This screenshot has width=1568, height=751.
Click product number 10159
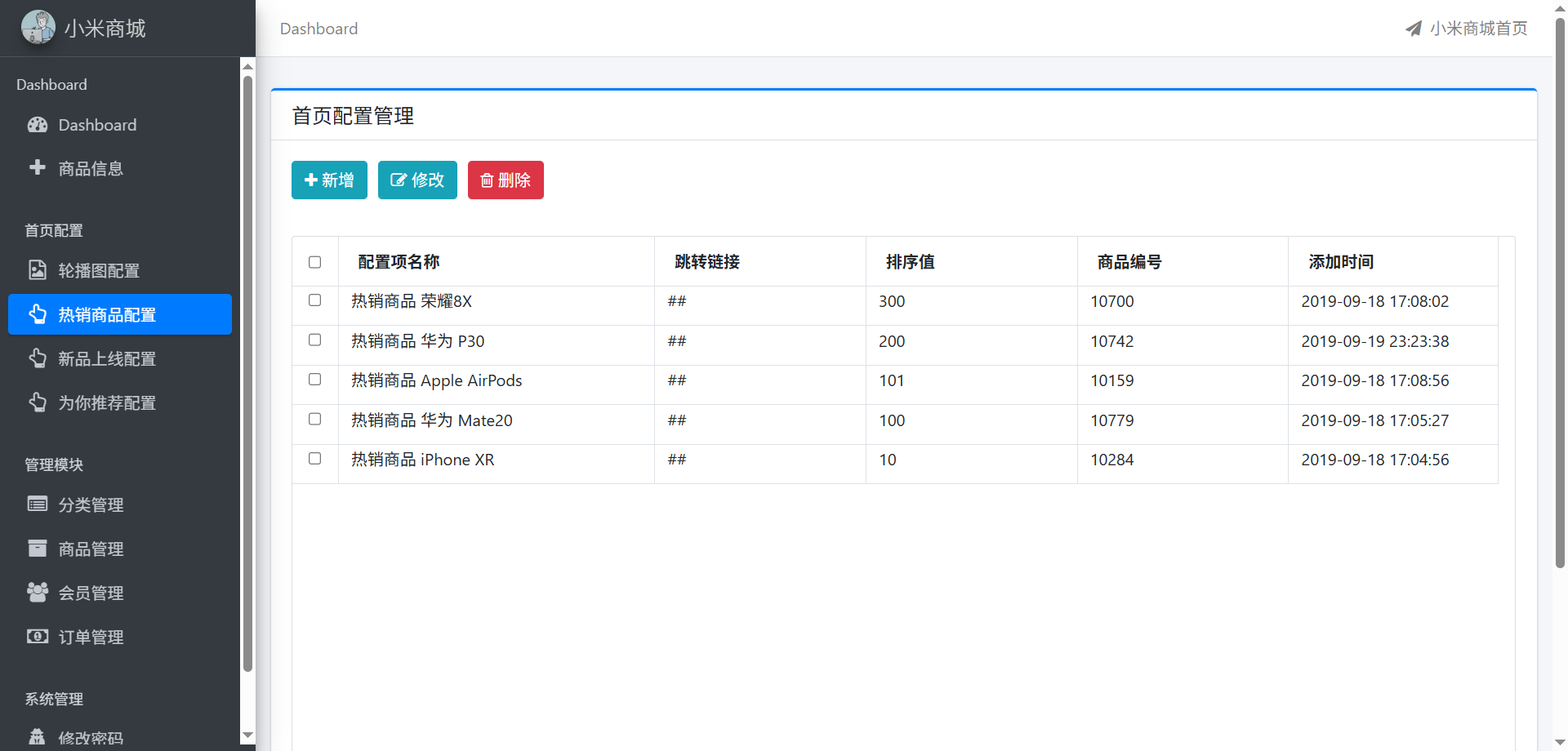point(1112,380)
